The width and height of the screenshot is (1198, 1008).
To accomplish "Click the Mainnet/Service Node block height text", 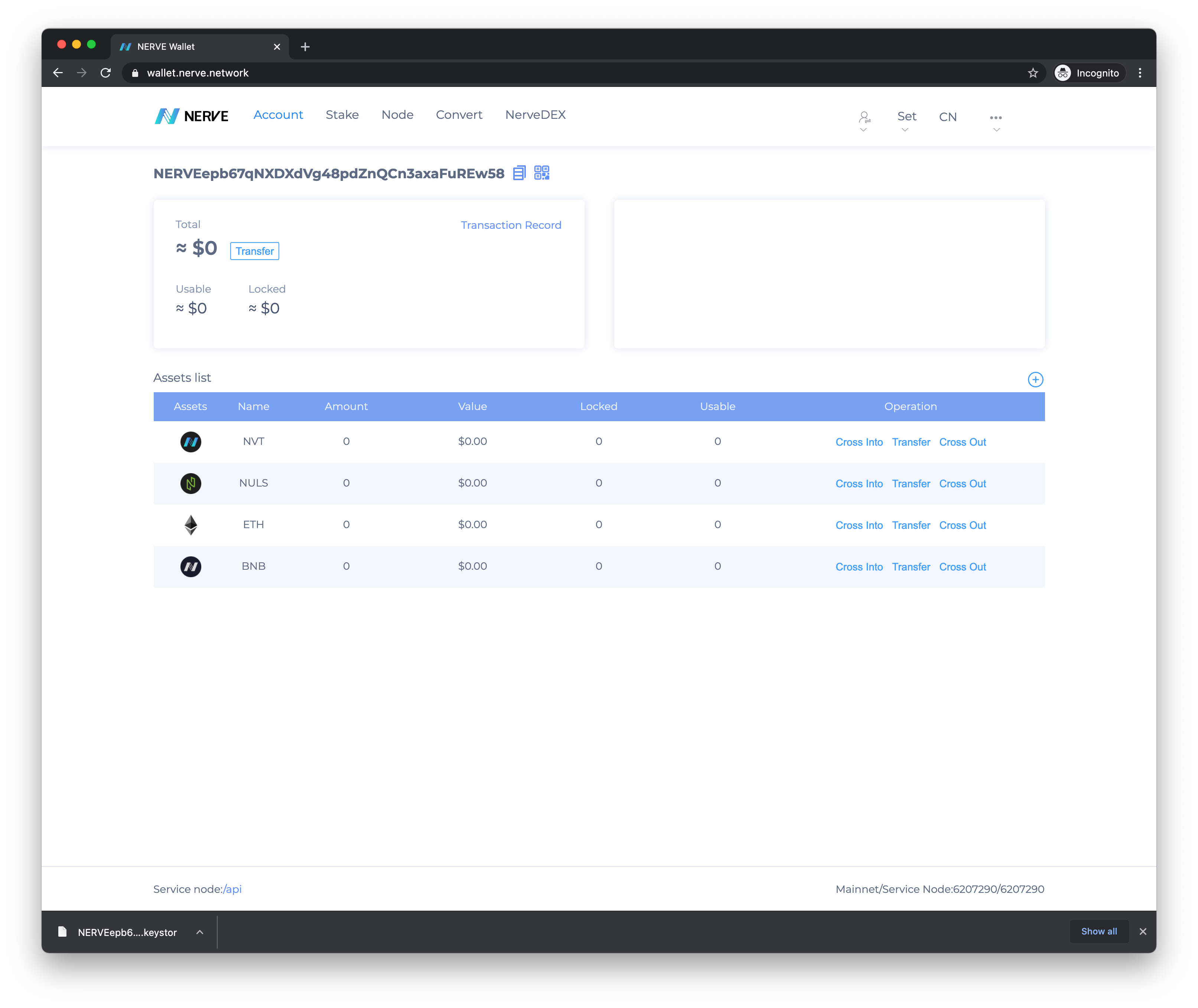I will 940,889.
